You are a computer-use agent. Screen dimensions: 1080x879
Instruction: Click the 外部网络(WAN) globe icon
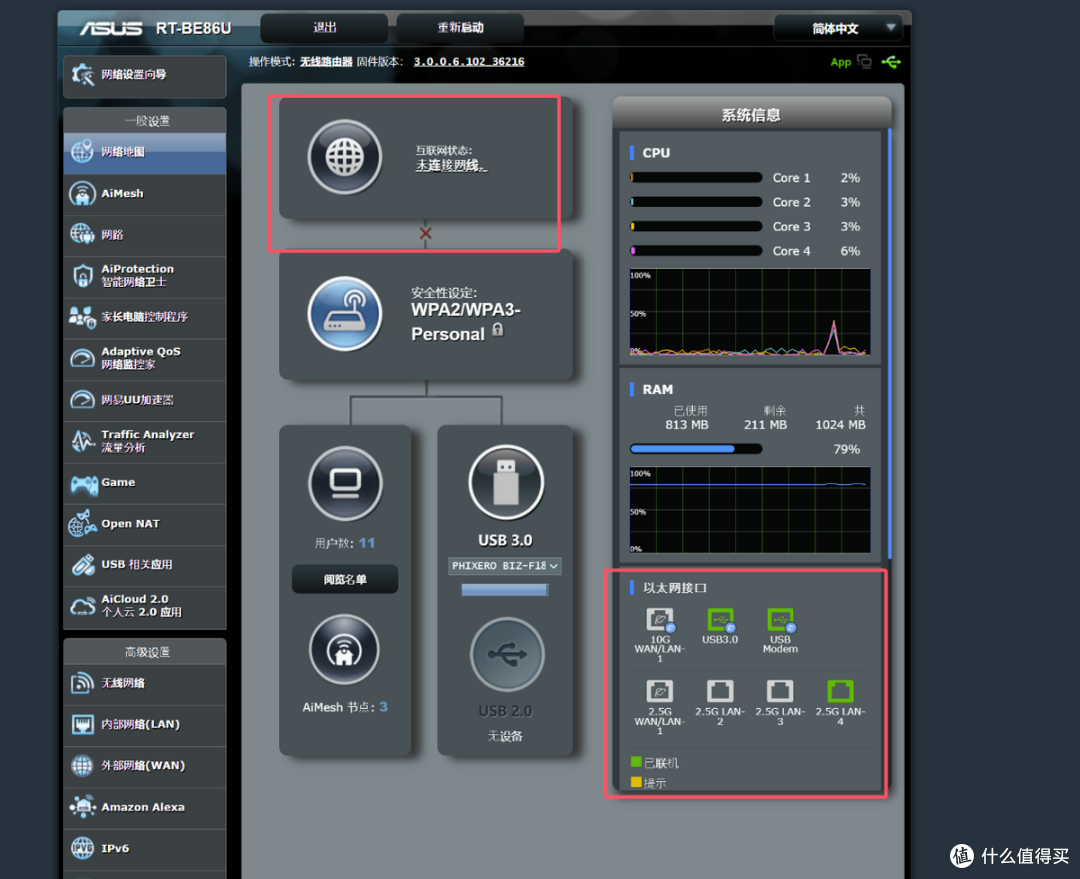coord(82,765)
